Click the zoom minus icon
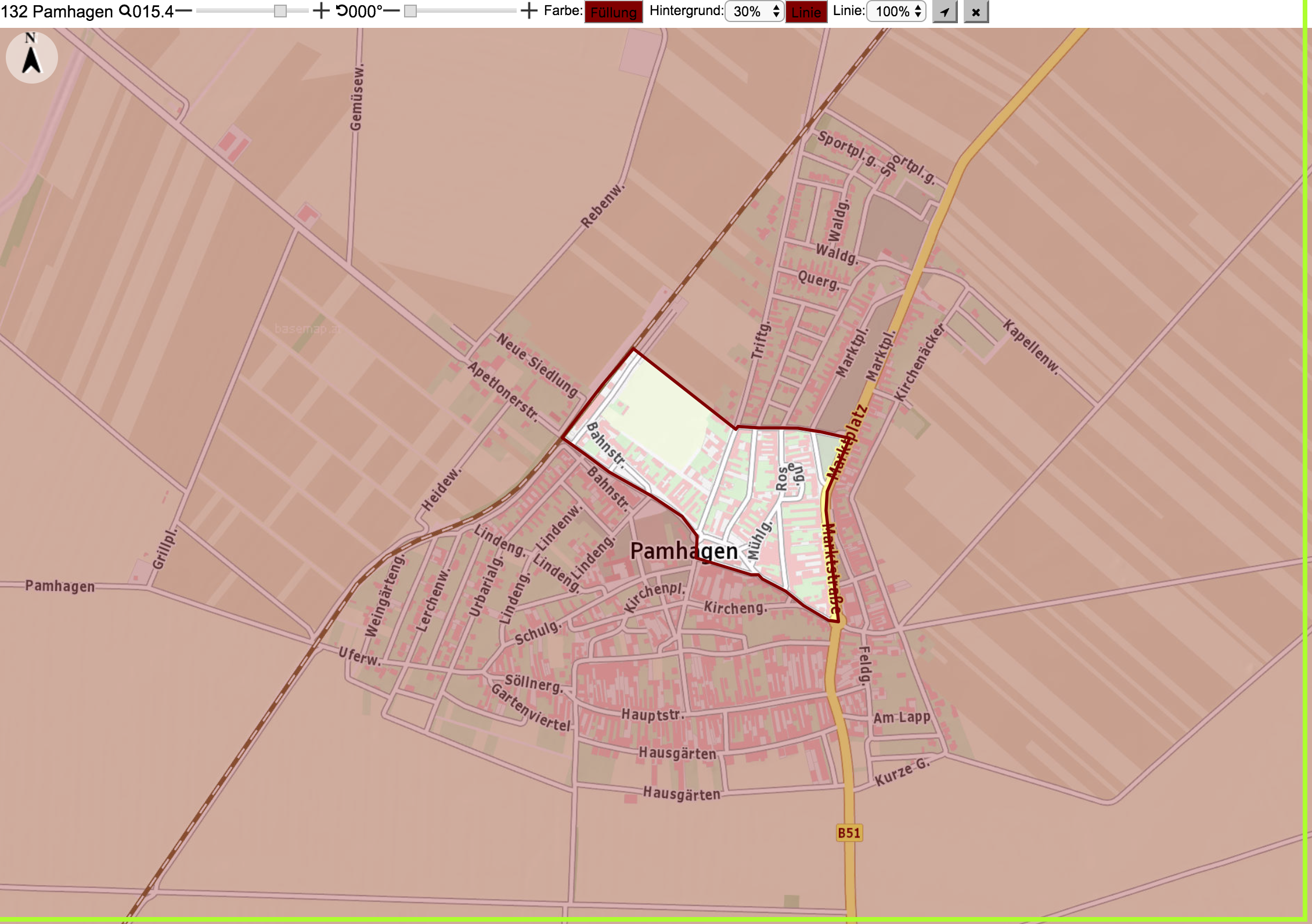 click(183, 11)
